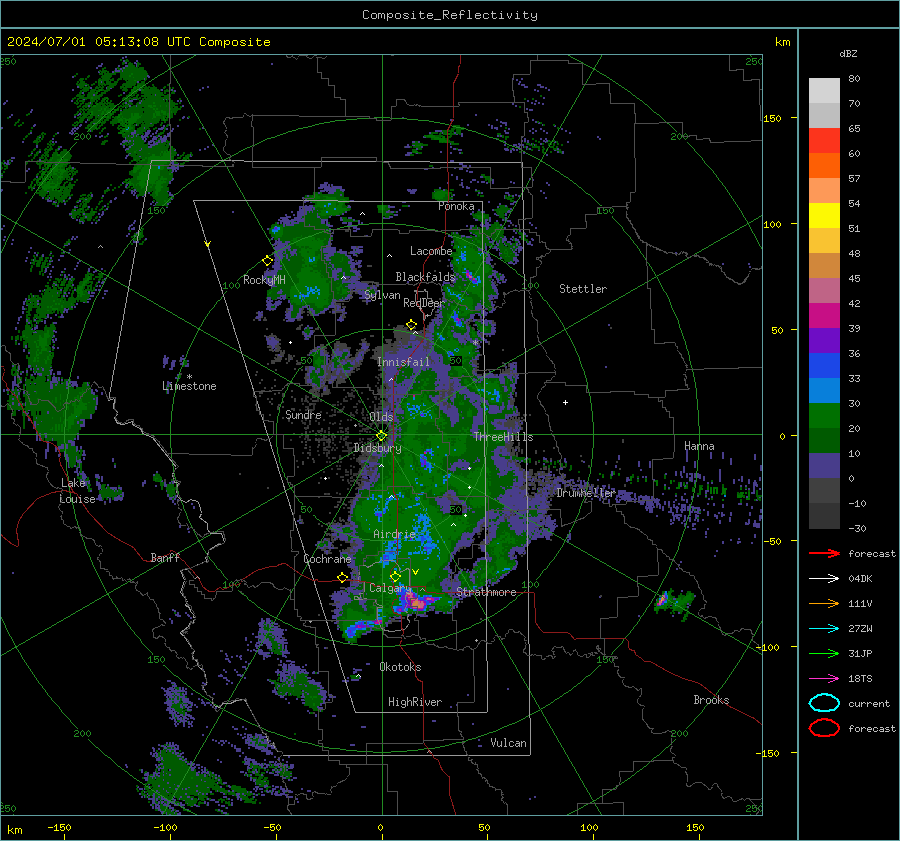
Task: Click the green 31JP arrow legend icon
Action: 824,653
